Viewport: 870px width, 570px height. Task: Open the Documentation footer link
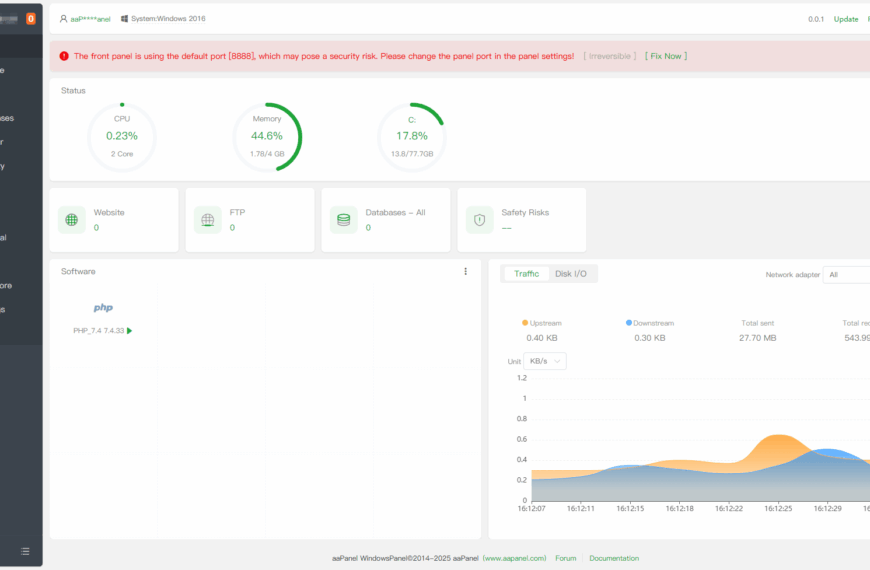click(614, 558)
